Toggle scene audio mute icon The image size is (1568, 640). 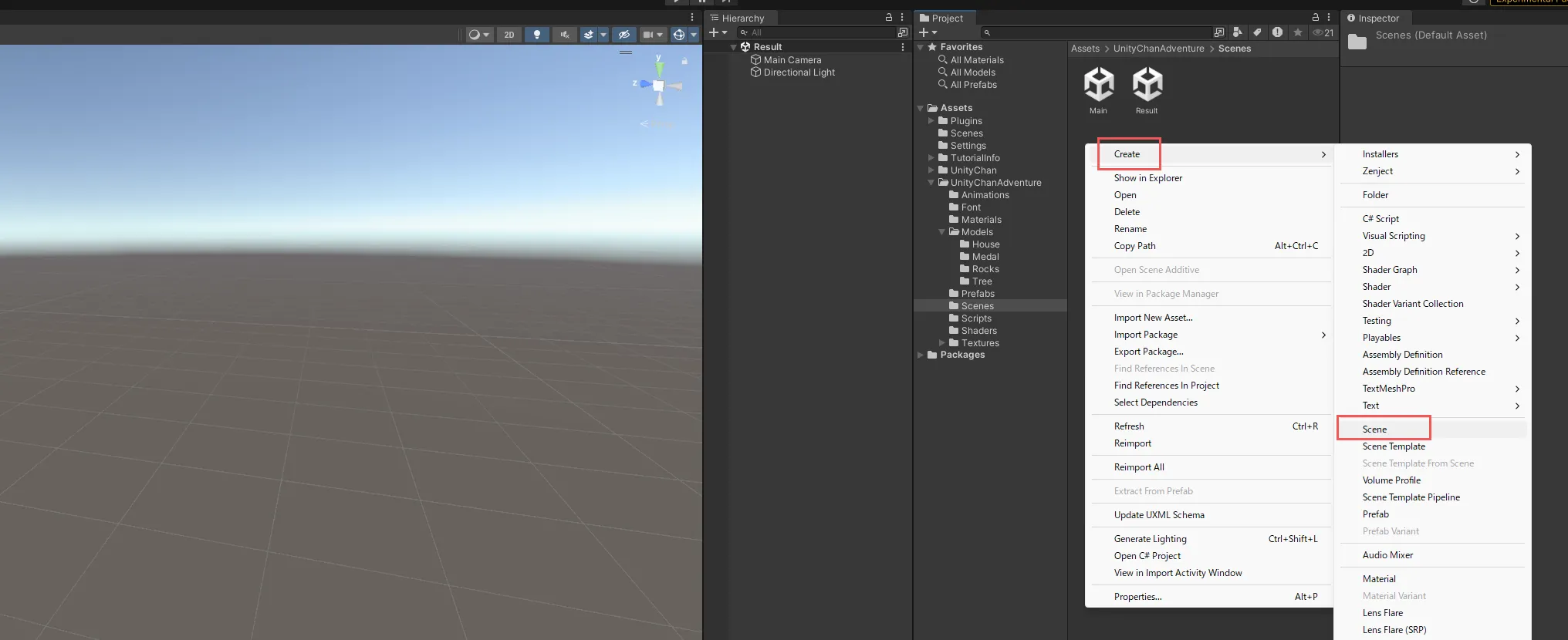pyautogui.click(x=565, y=34)
